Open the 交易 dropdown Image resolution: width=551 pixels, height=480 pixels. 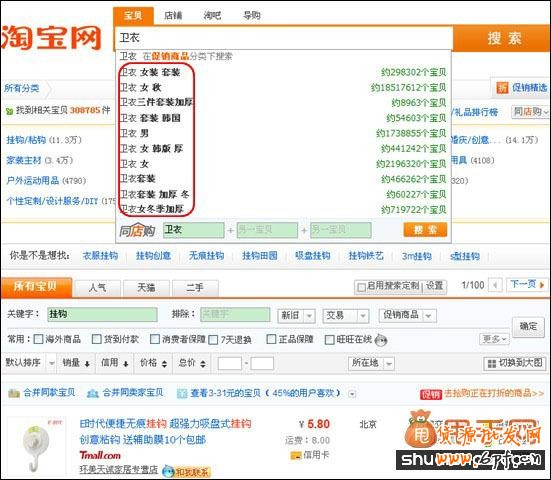[345, 316]
